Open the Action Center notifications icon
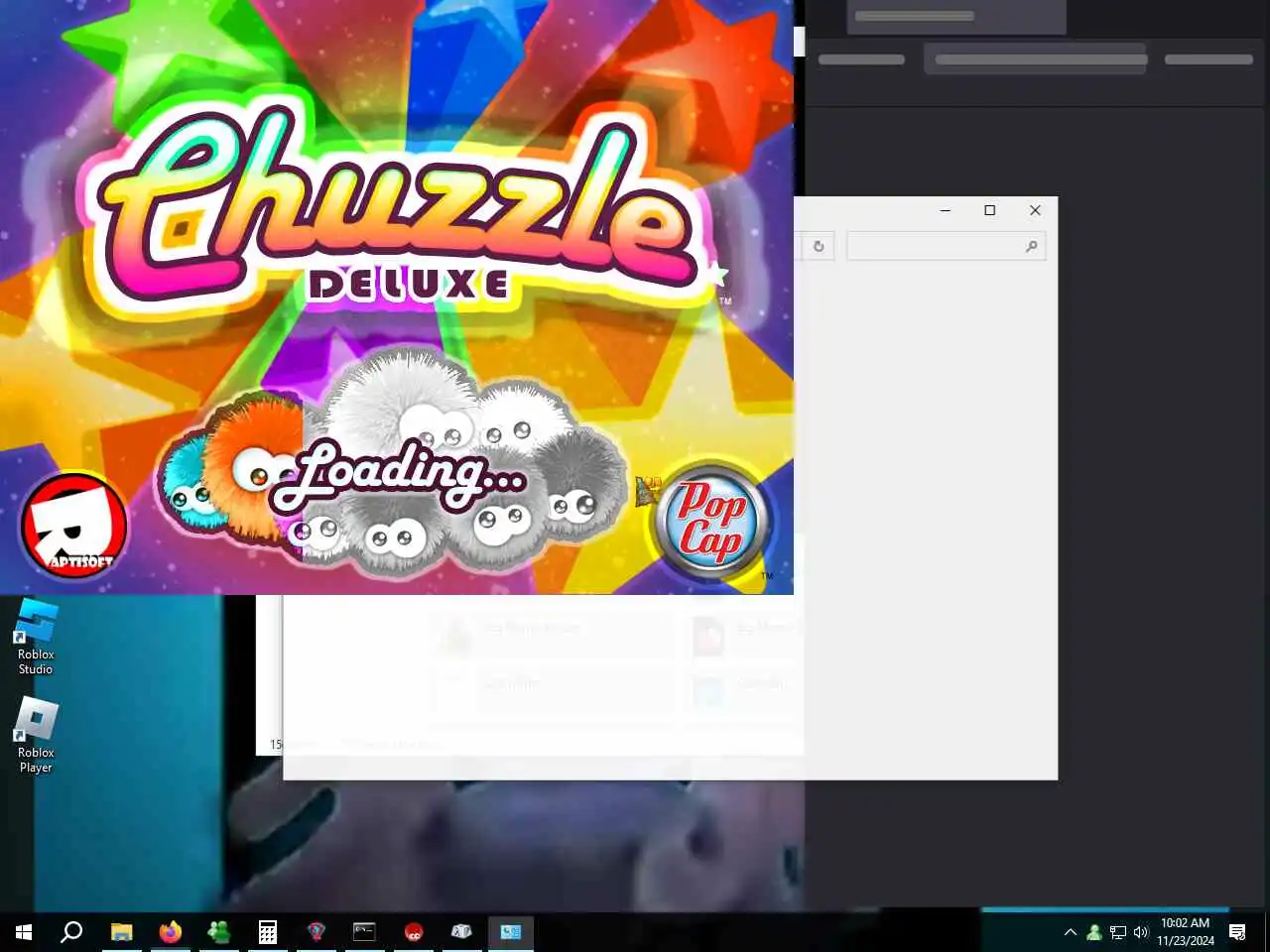 (1237, 932)
